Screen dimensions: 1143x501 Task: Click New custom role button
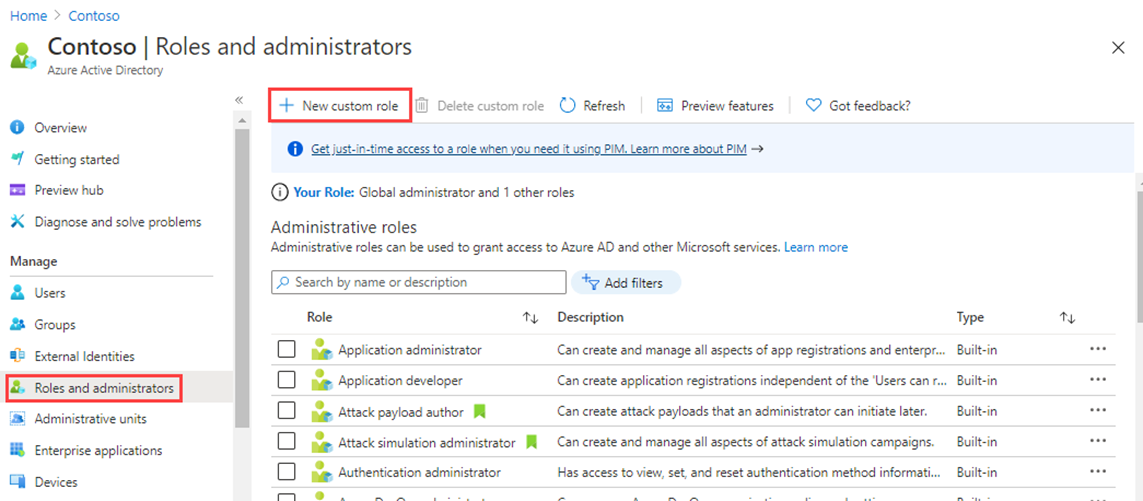[x=341, y=106]
